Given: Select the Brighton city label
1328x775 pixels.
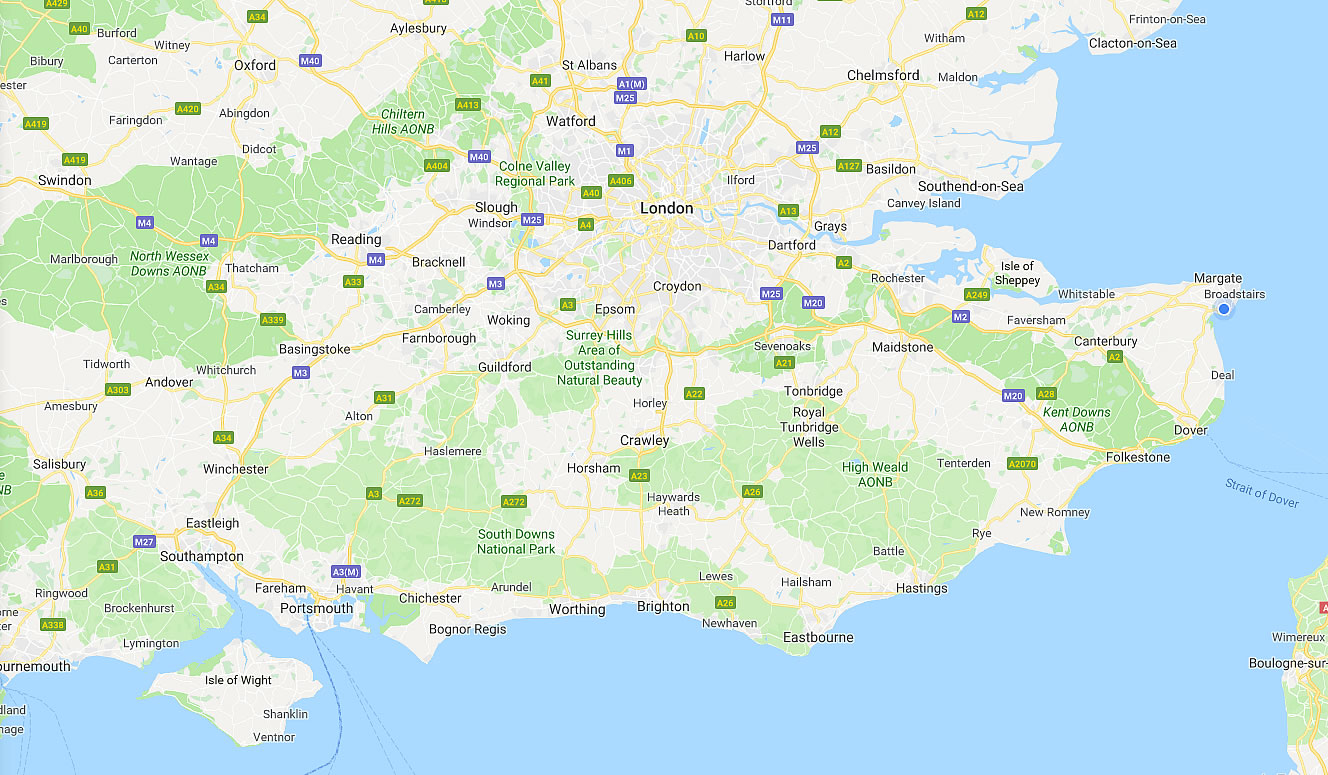Looking at the screenshot, I should (x=663, y=606).
